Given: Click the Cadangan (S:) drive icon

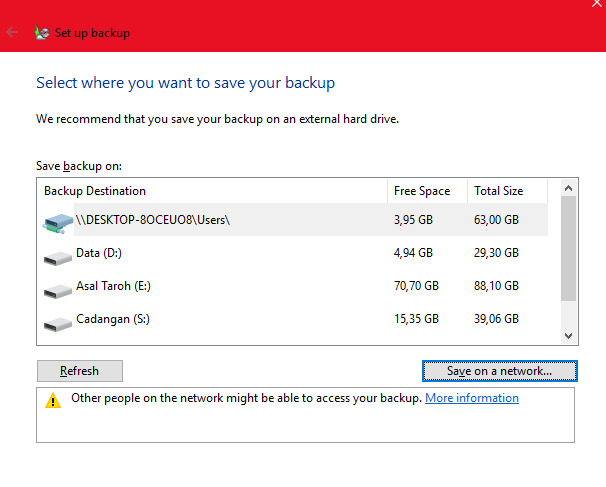Looking at the screenshot, I should pyautogui.click(x=58, y=324).
